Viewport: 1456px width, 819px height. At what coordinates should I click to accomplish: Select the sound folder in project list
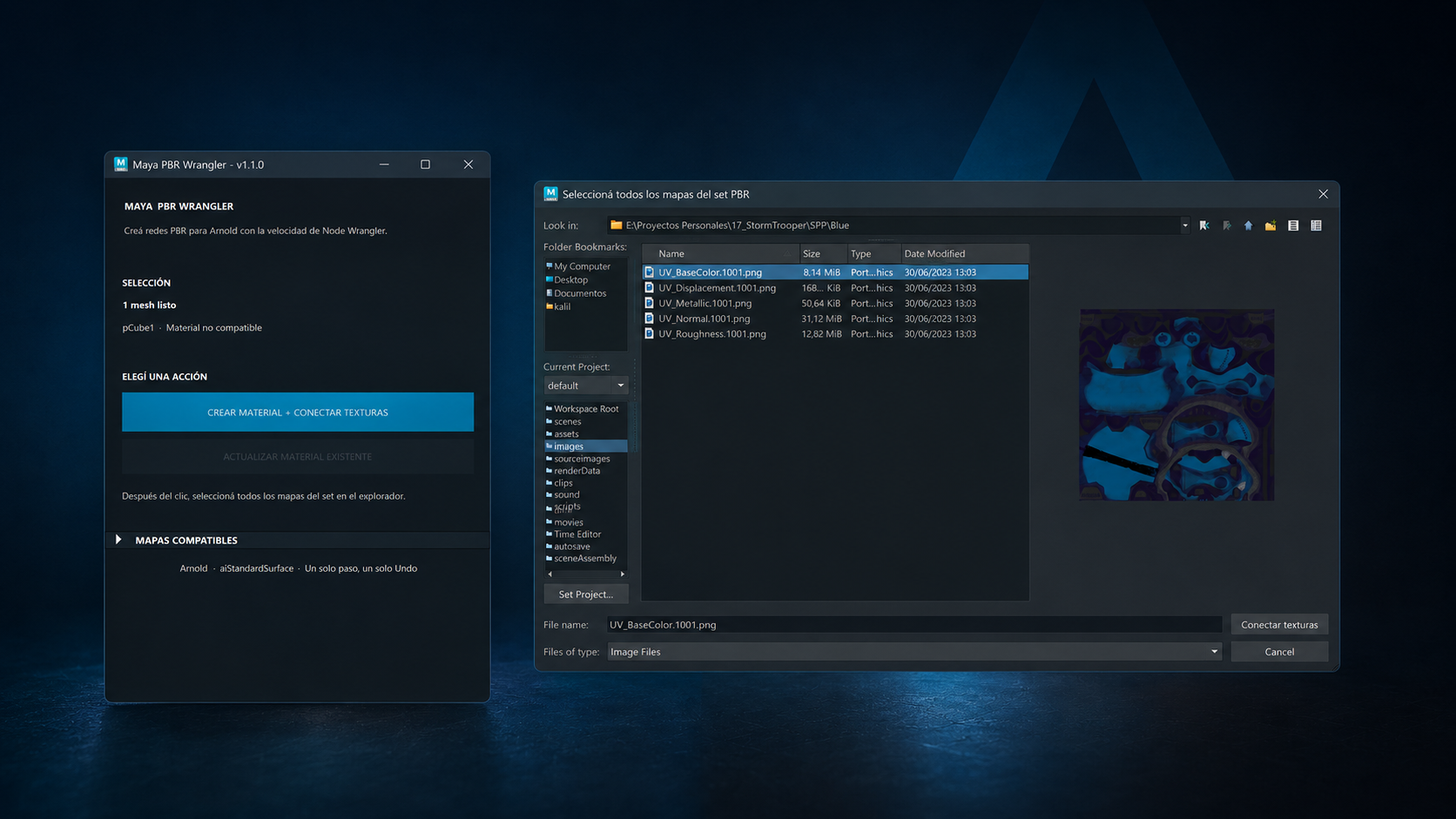pos(567,494)
